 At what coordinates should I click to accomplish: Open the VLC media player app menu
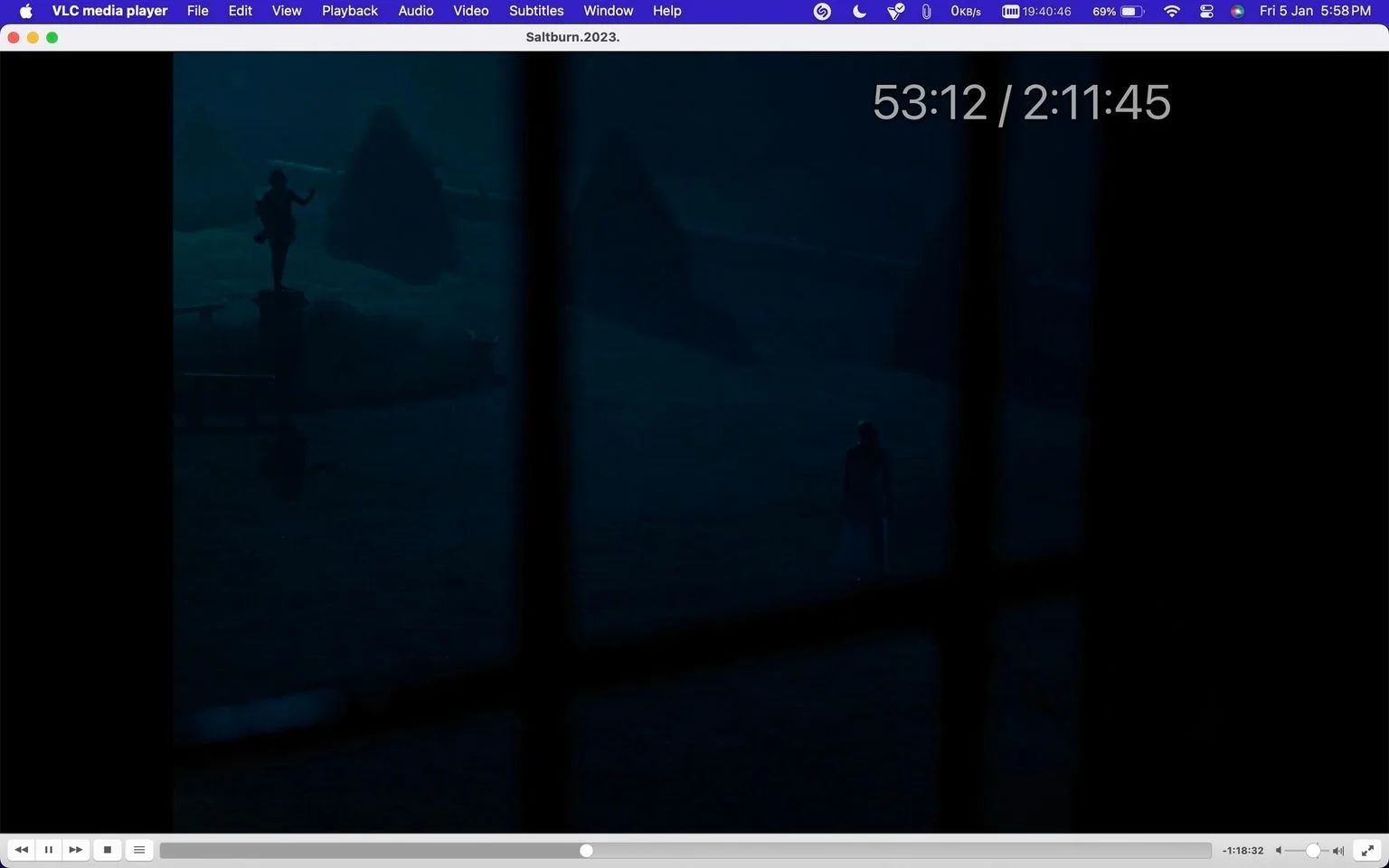click(x=109, y=11)
